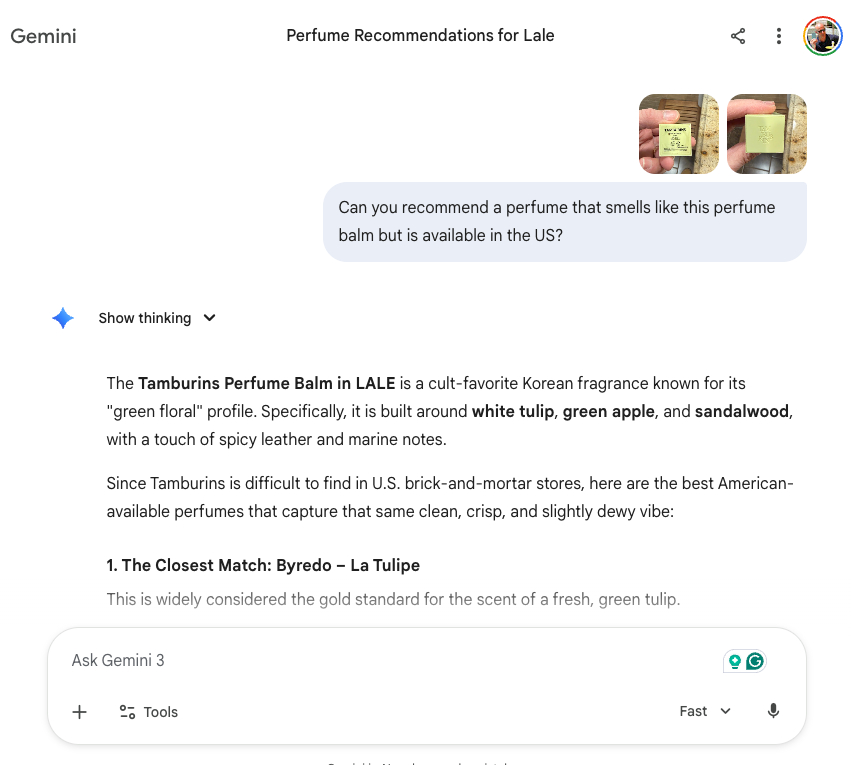Click the Grammarly G icon in prompt box
The width and height of the screenshot is (851, 765).
pos(755,661)
